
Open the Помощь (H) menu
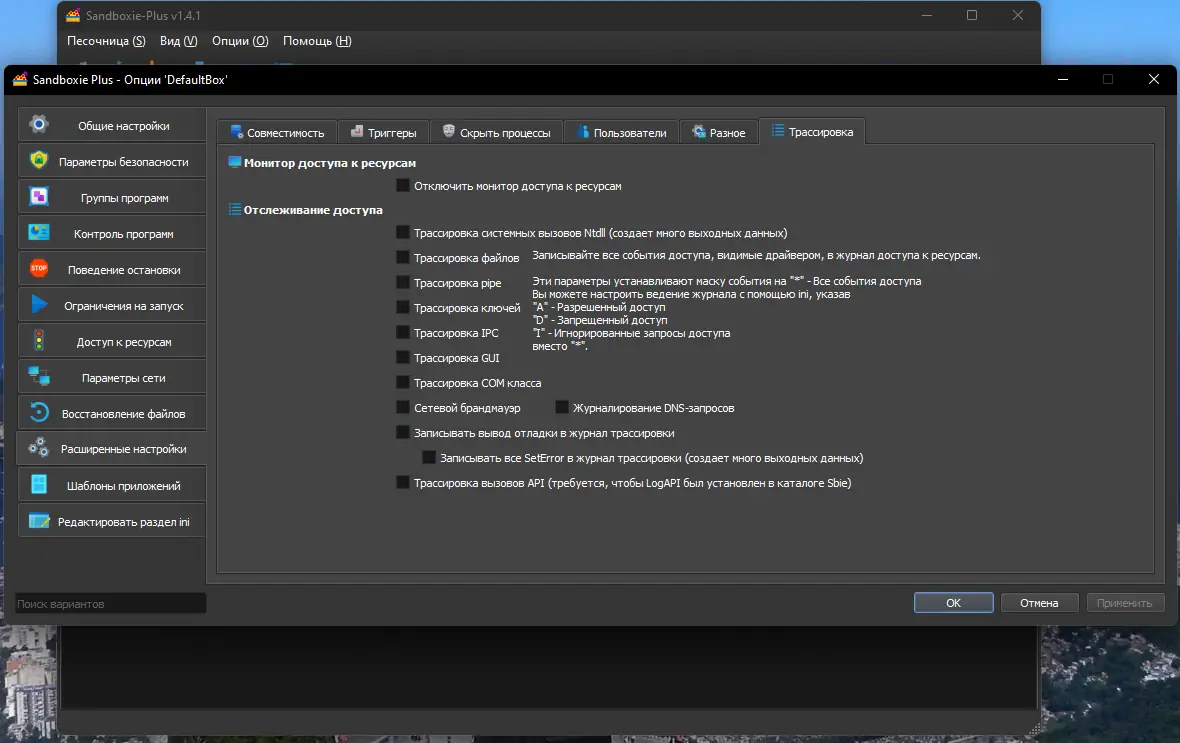coord(317,41)
